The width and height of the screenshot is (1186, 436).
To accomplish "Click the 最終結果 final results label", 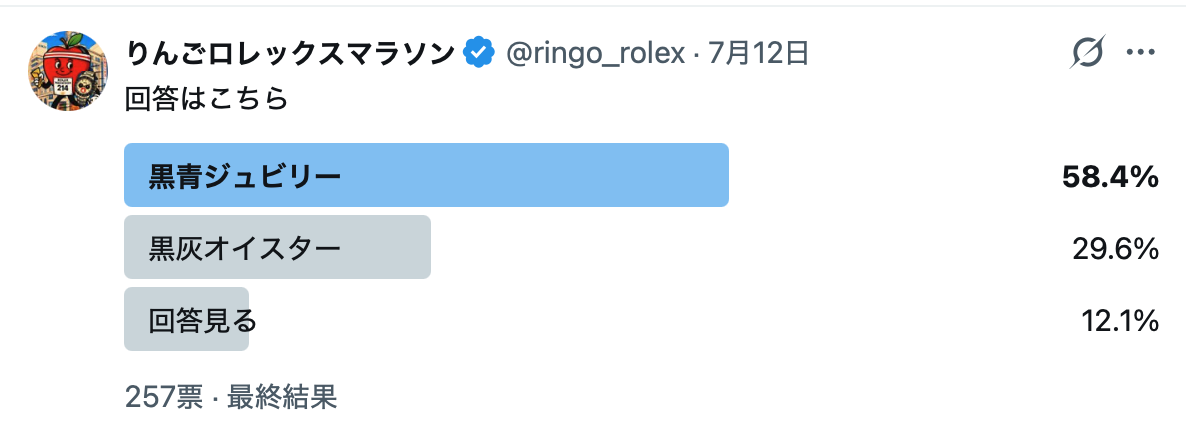I will tap(281, 397).
